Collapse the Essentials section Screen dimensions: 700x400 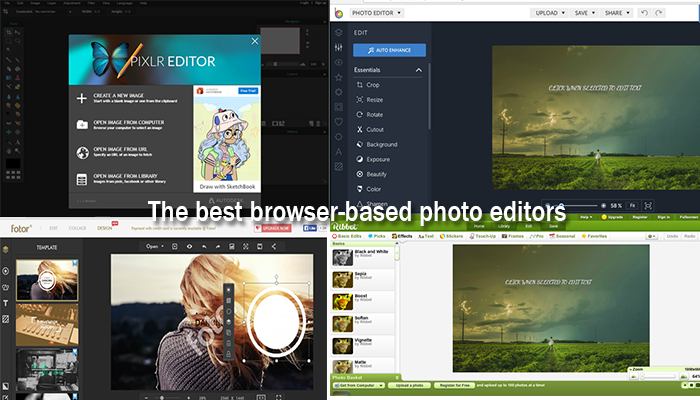pyautogui.click(x=418, y=71)
